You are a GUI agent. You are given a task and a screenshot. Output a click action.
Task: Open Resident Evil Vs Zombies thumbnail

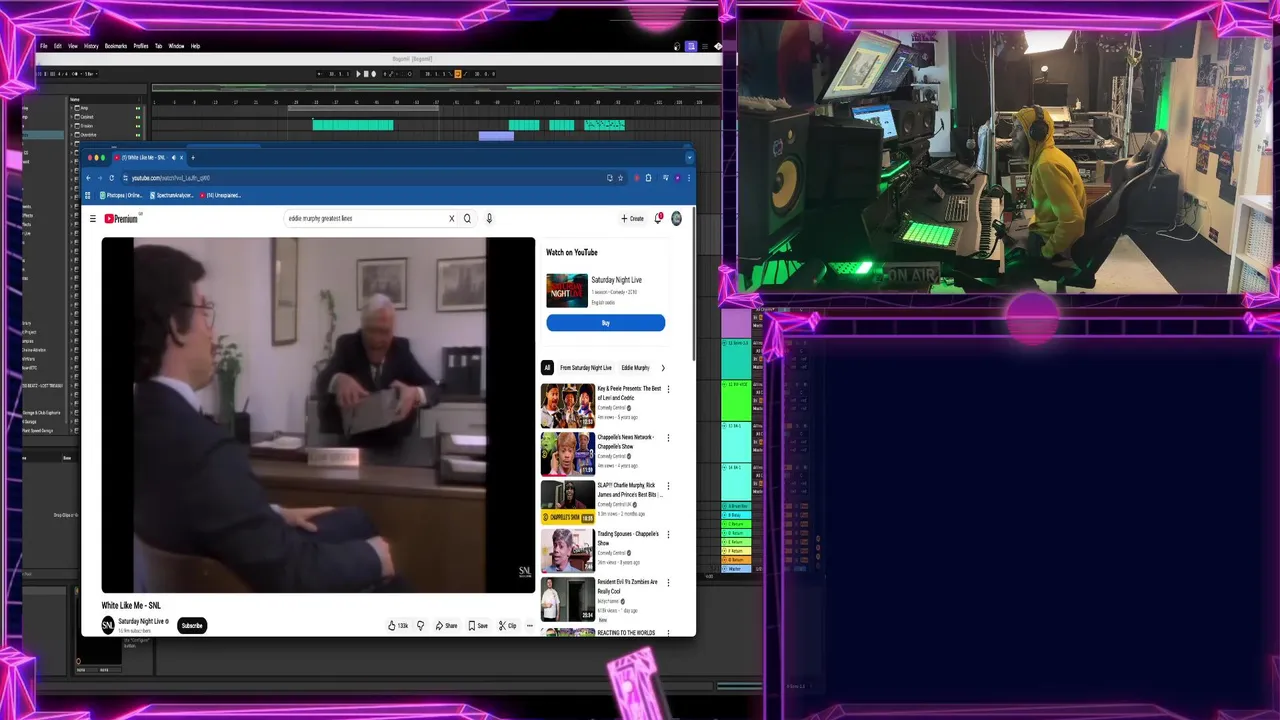click(567, 599)
